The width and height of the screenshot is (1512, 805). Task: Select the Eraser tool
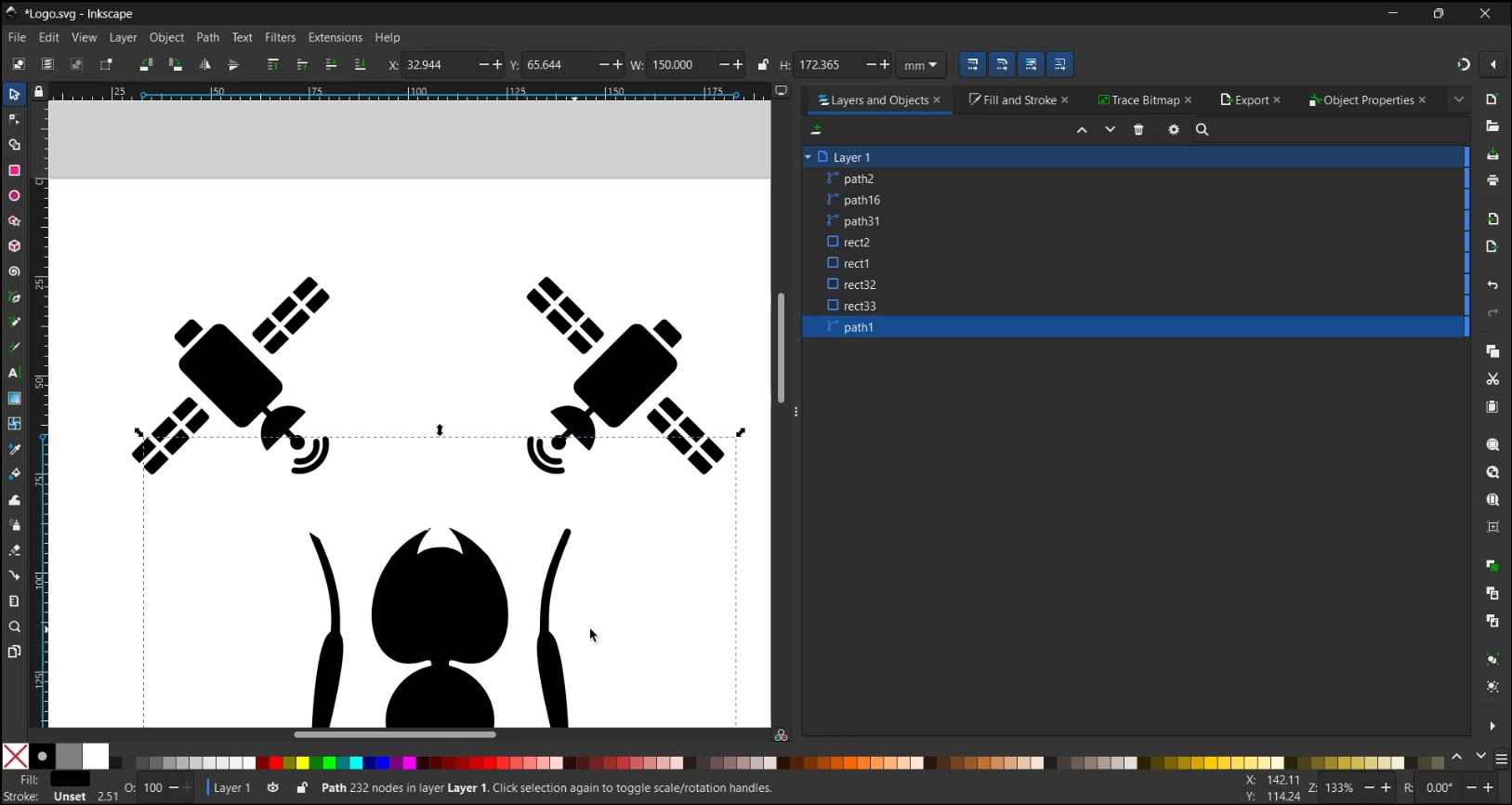pyautogui.click(x=14, y=550)
